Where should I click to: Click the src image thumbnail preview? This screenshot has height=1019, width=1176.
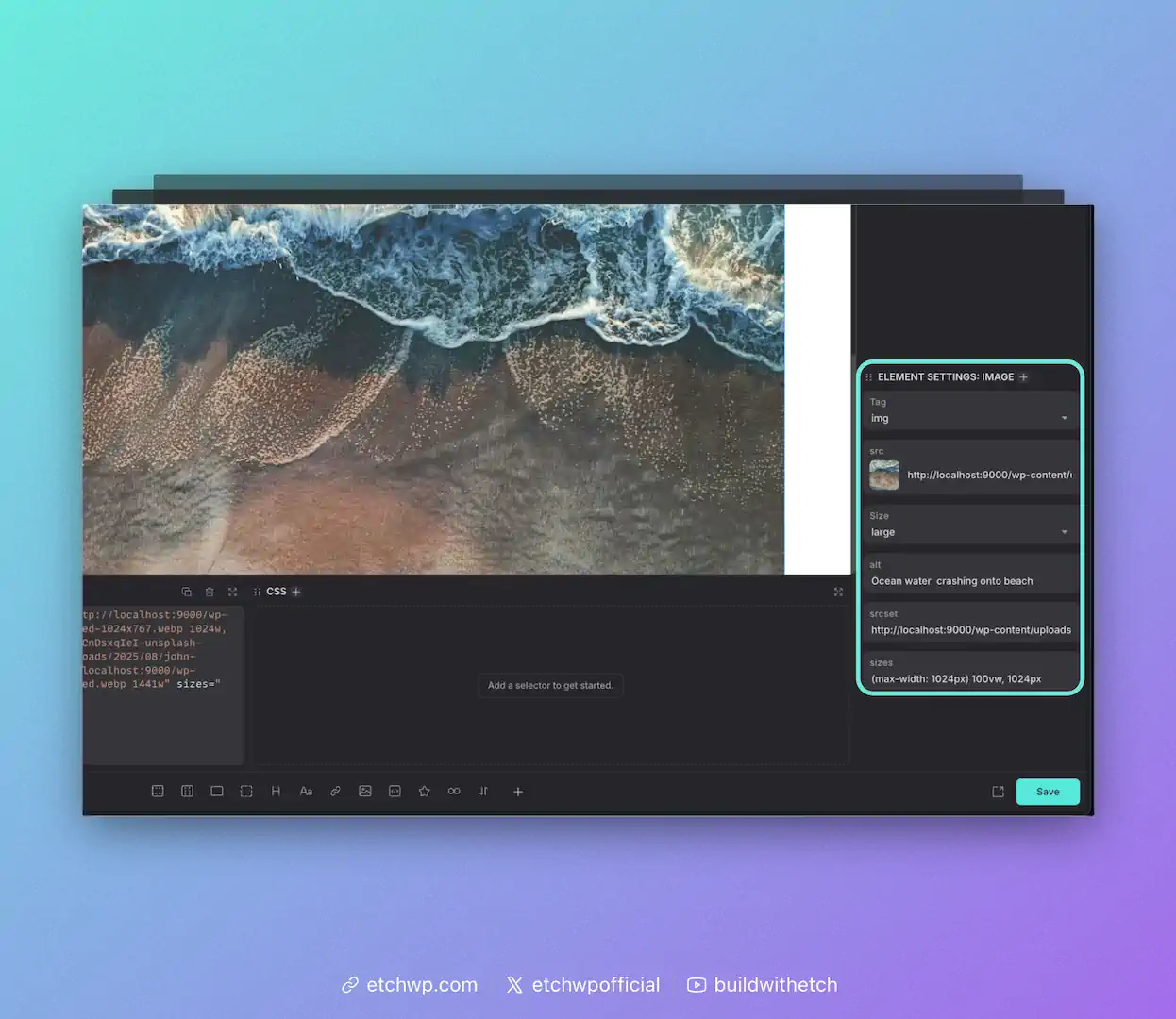click(x=884, y=475)
